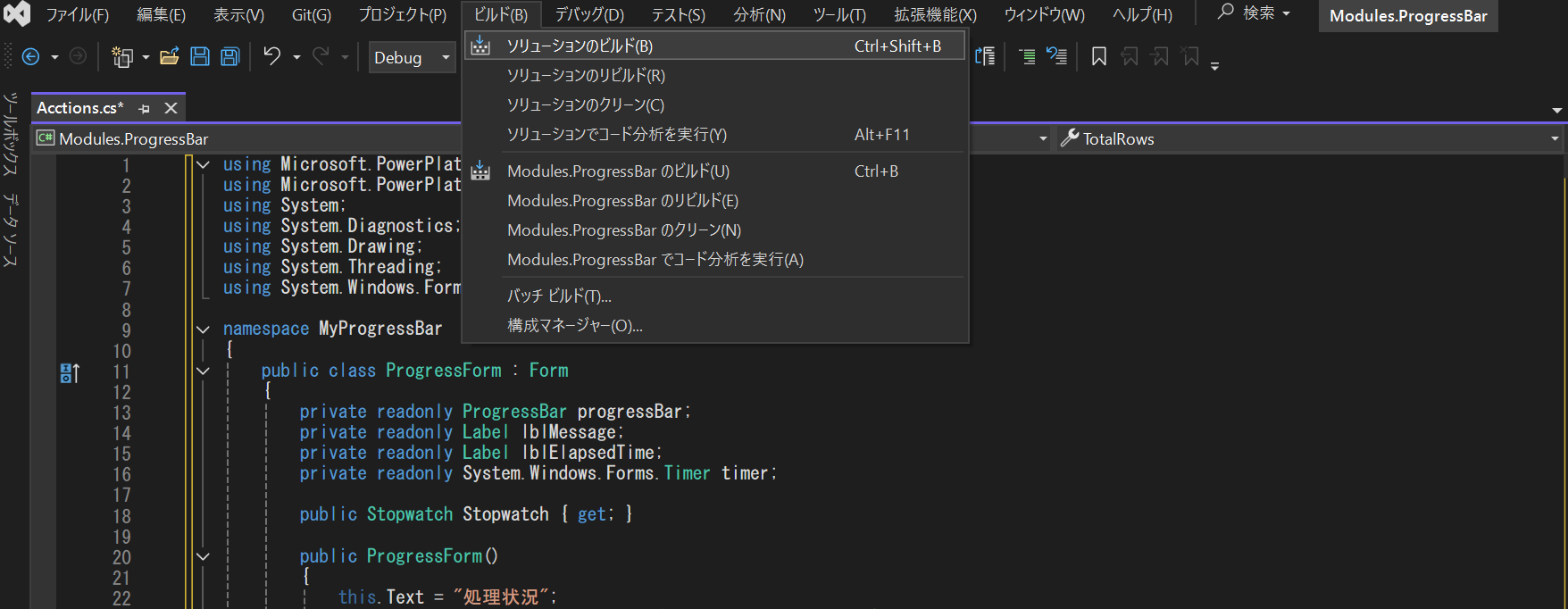The image size is (1568, 609).
Task: Click the build icon next to ソリューションのビルド
Action: click(x=480, y=46)
